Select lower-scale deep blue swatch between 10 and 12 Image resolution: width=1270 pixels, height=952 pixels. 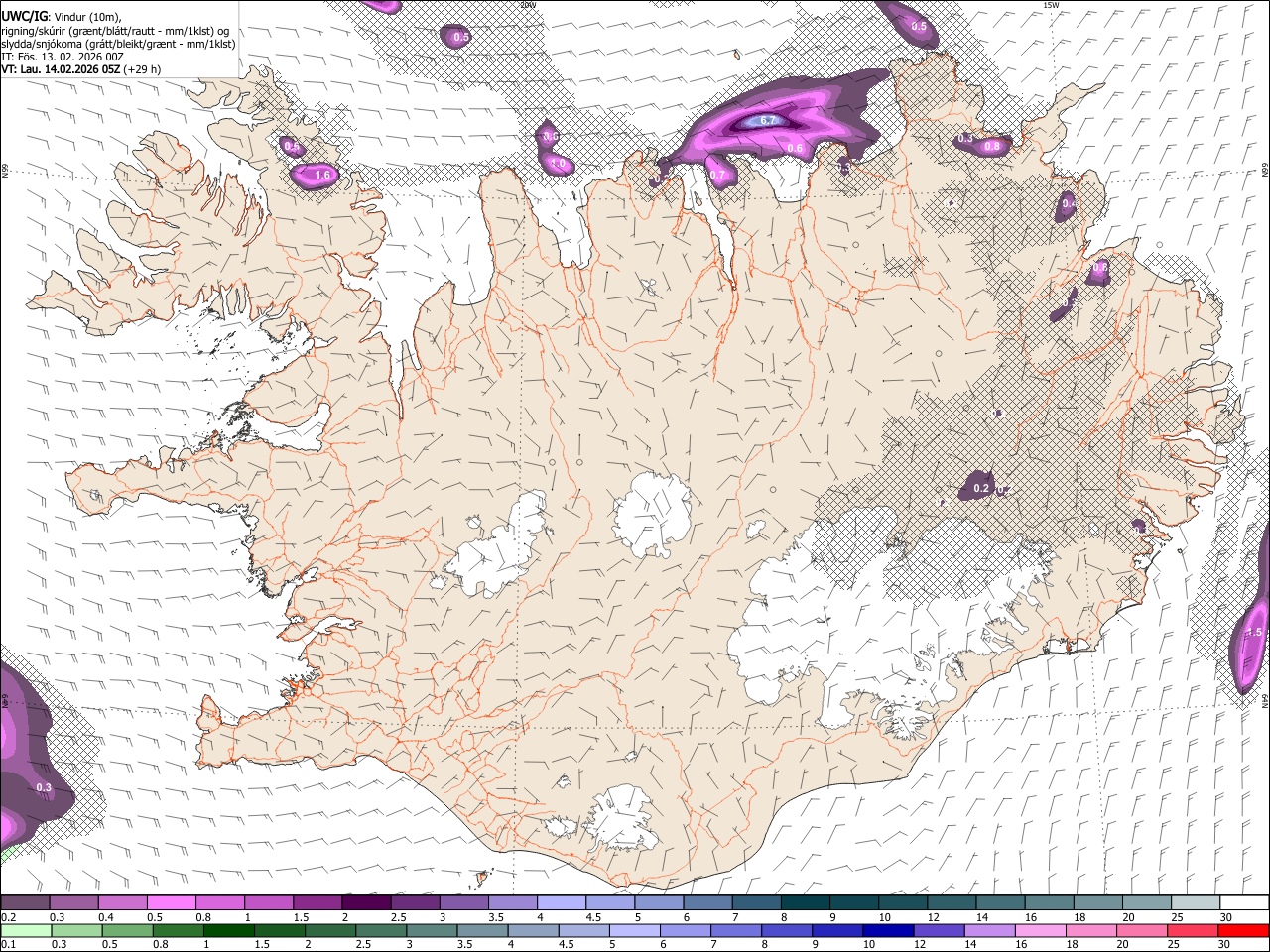[889, 930]
